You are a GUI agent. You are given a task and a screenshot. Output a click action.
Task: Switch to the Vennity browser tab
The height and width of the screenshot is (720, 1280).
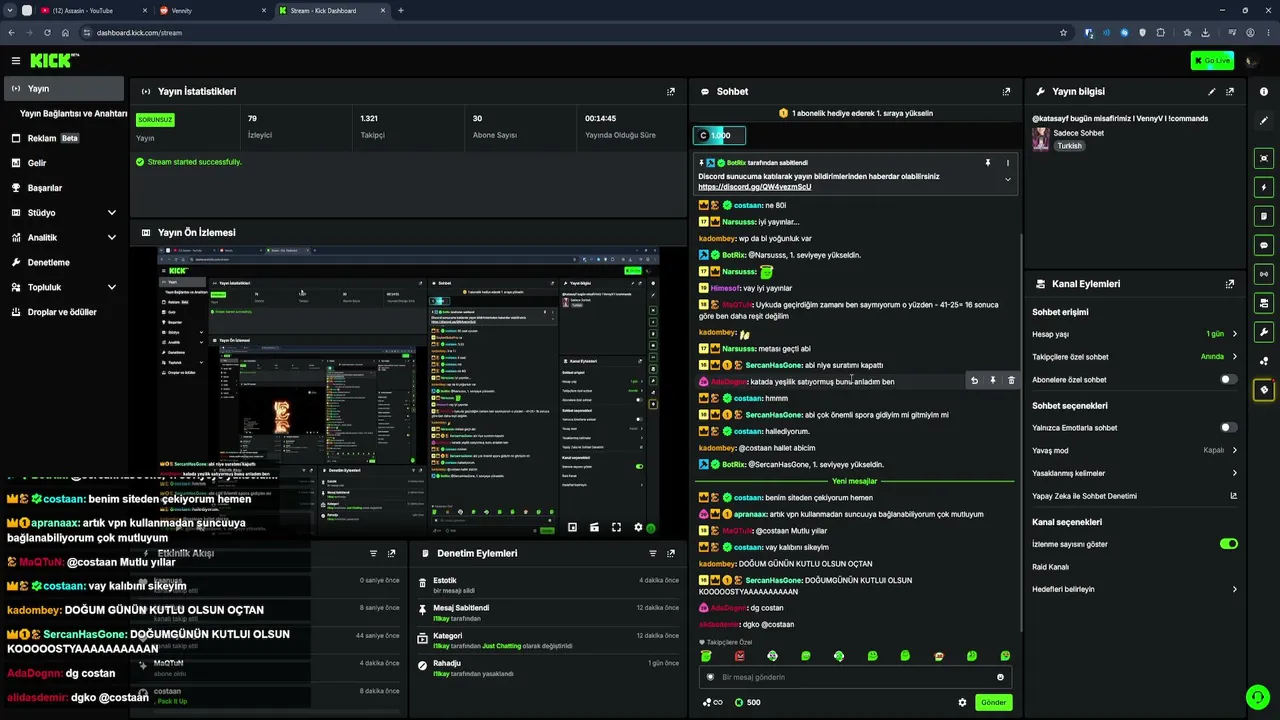pyautogui.click(x=212, y=11)
